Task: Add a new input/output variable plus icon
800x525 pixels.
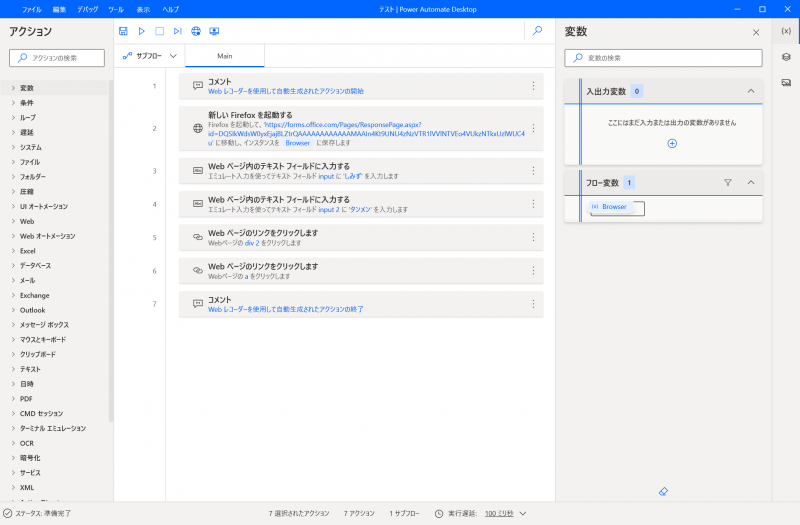Action: pyautogui.click(x=672, y=143)
